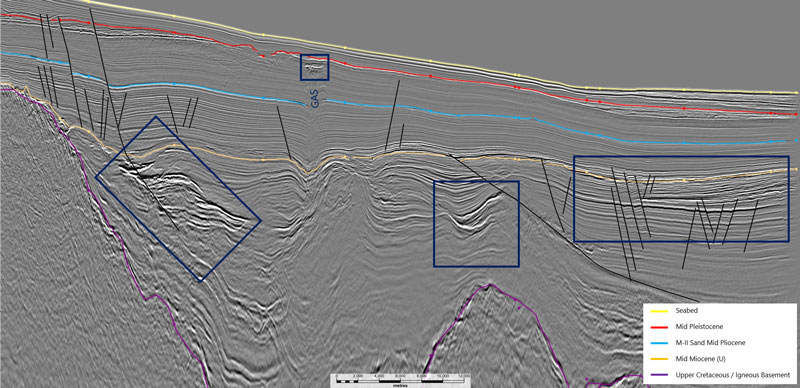Select the M-II Sand Mid Pliocene label
Screen dimensions: 800x388
point(711,343)
